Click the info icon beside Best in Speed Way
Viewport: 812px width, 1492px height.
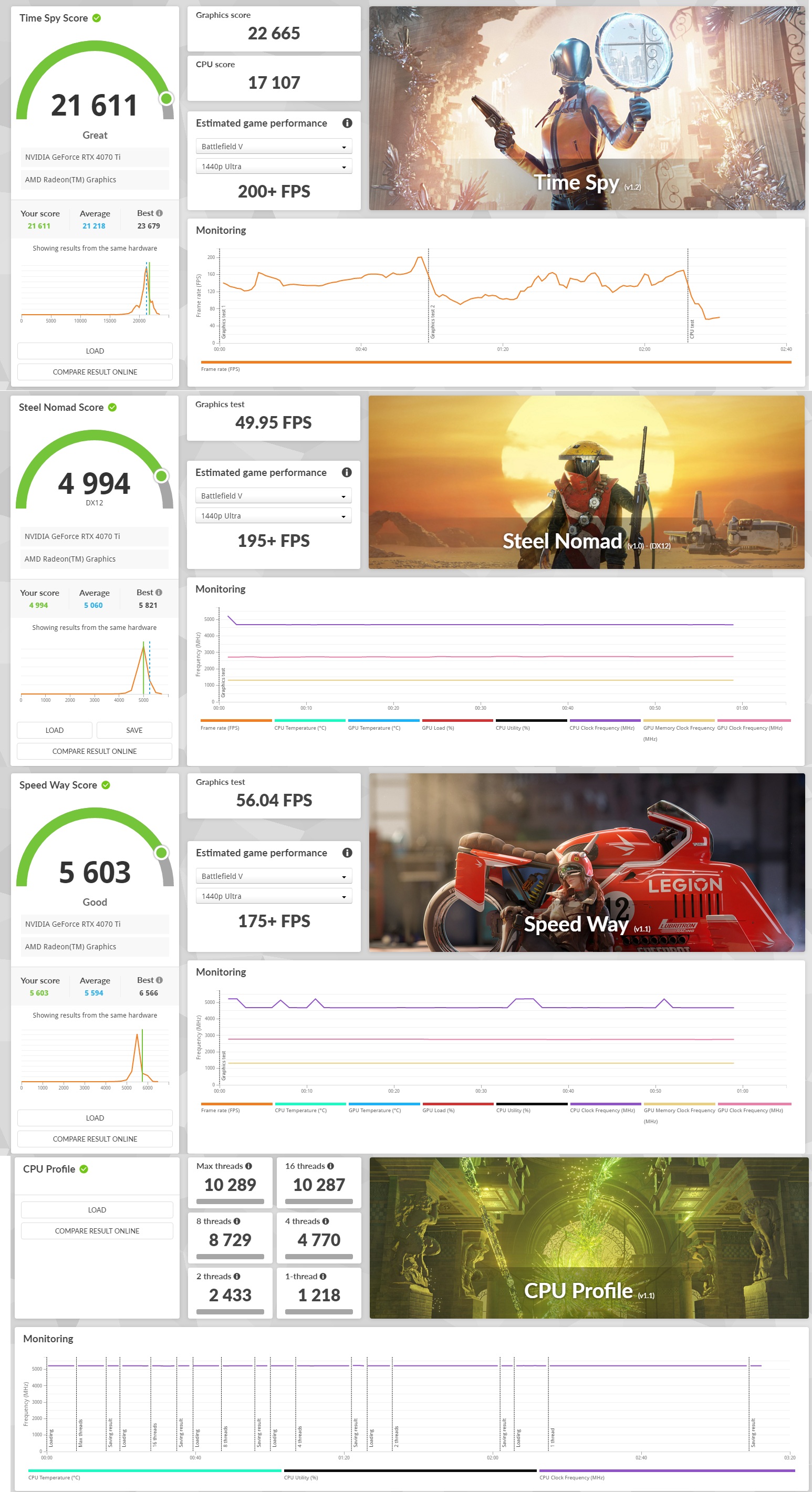pos(159,980)
